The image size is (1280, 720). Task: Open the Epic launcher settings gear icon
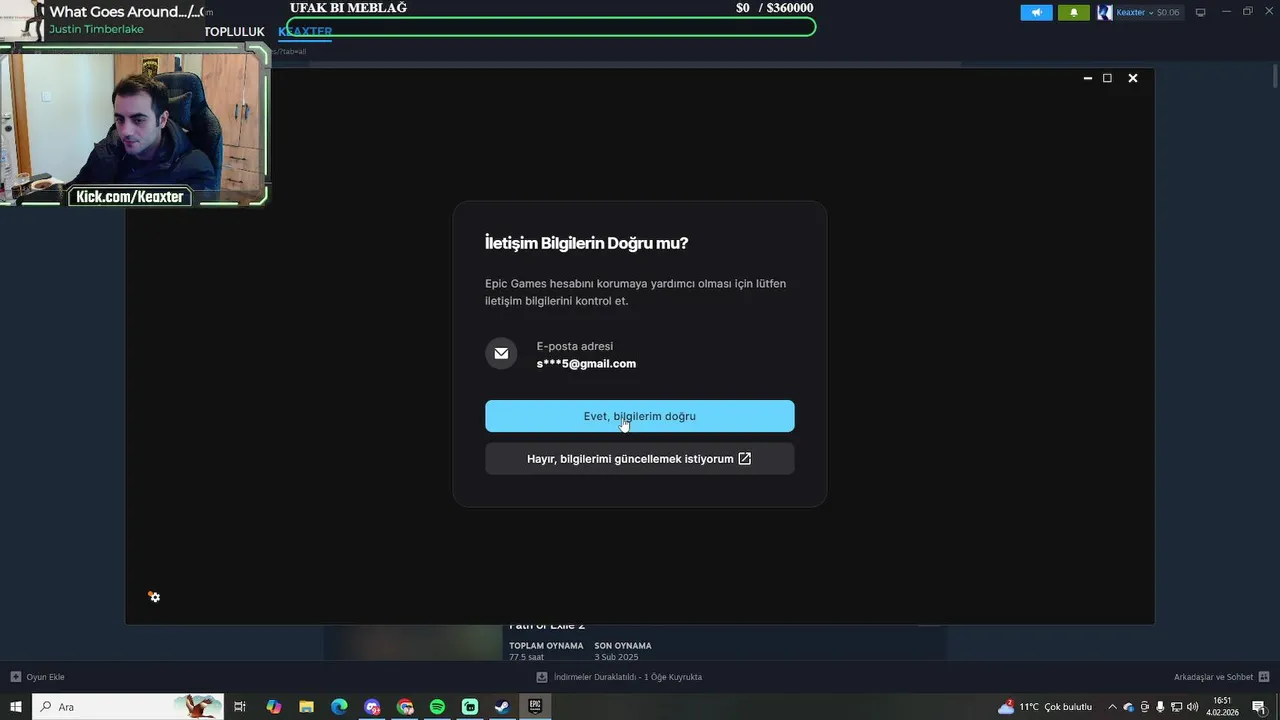pyautogui.click(x=154, y=597)
